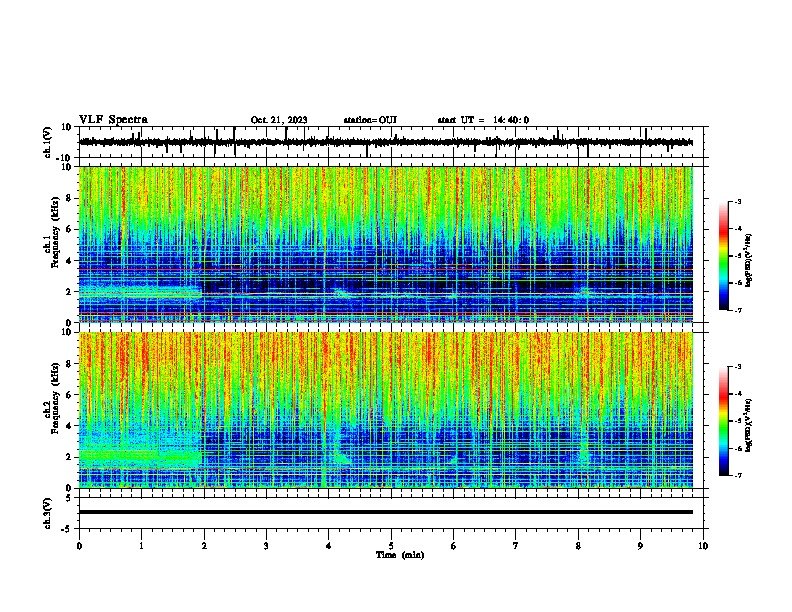Screen dimensions: 792x612
Task: Click the '-3' label on ch.2 colorbar
Action: [737, 367]
